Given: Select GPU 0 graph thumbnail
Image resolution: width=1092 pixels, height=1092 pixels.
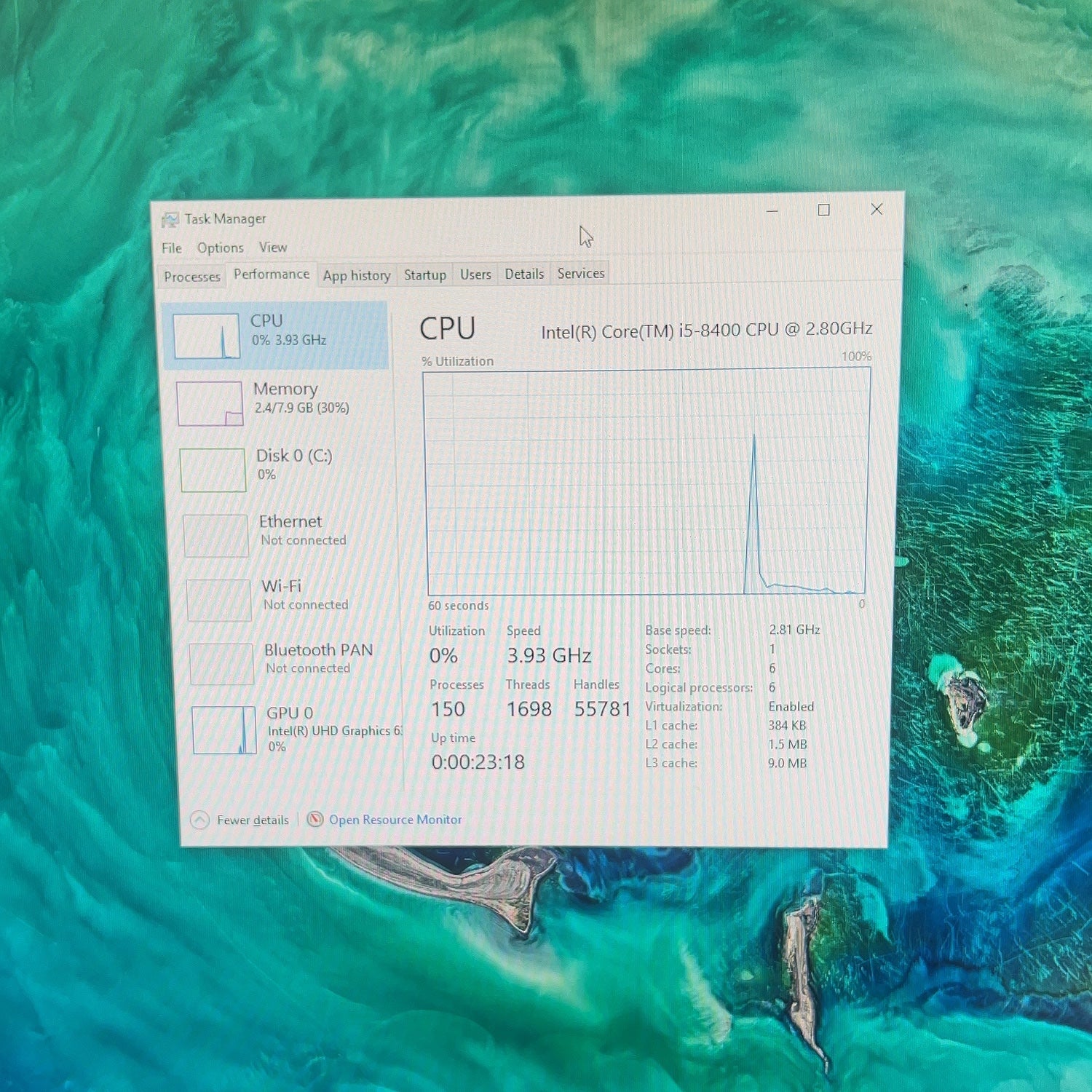Looking at the screenshot, I should click(x=223, y=729).
